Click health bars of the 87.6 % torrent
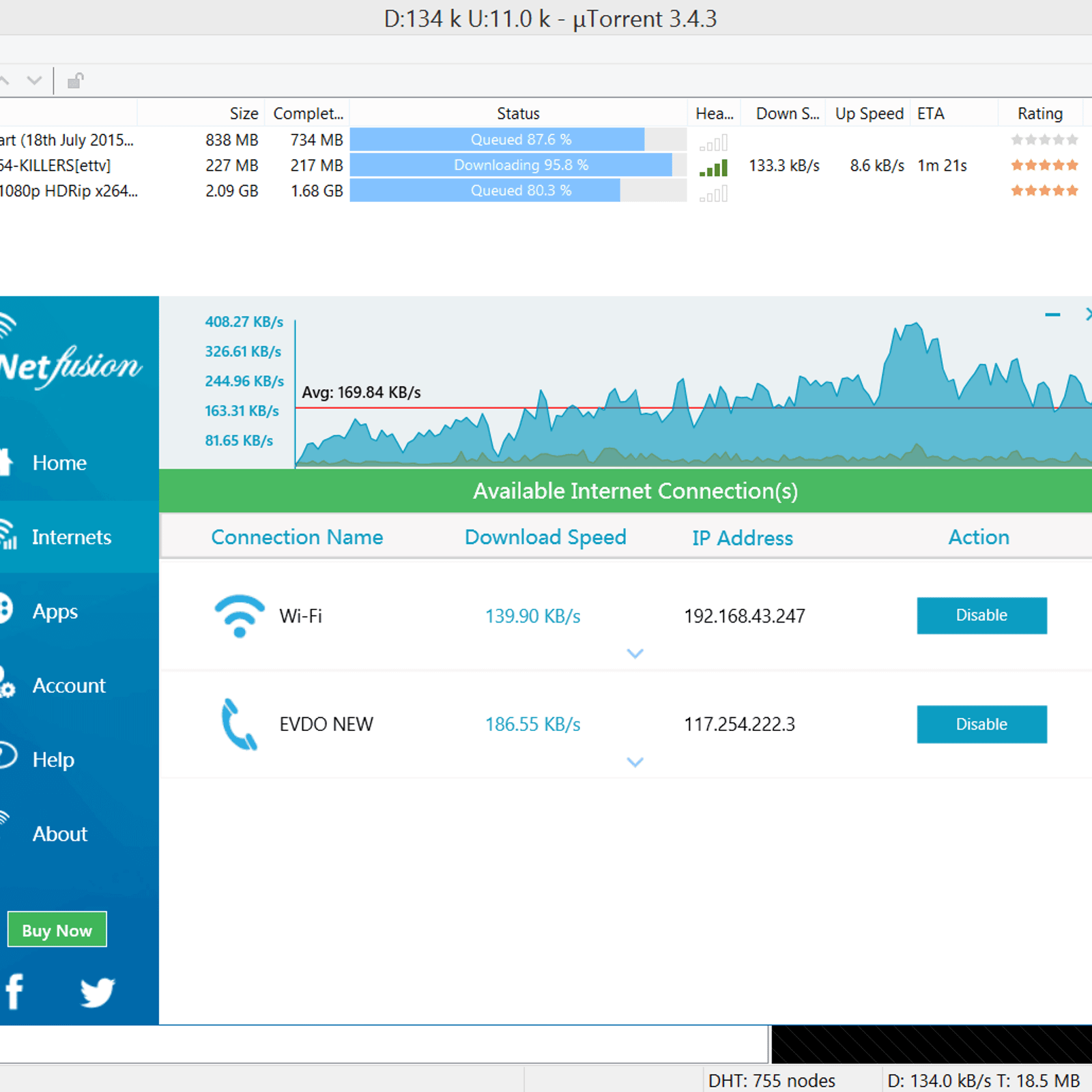Image resolution: width=1092 pixels, height=1092 pixels. click(713, 143)
